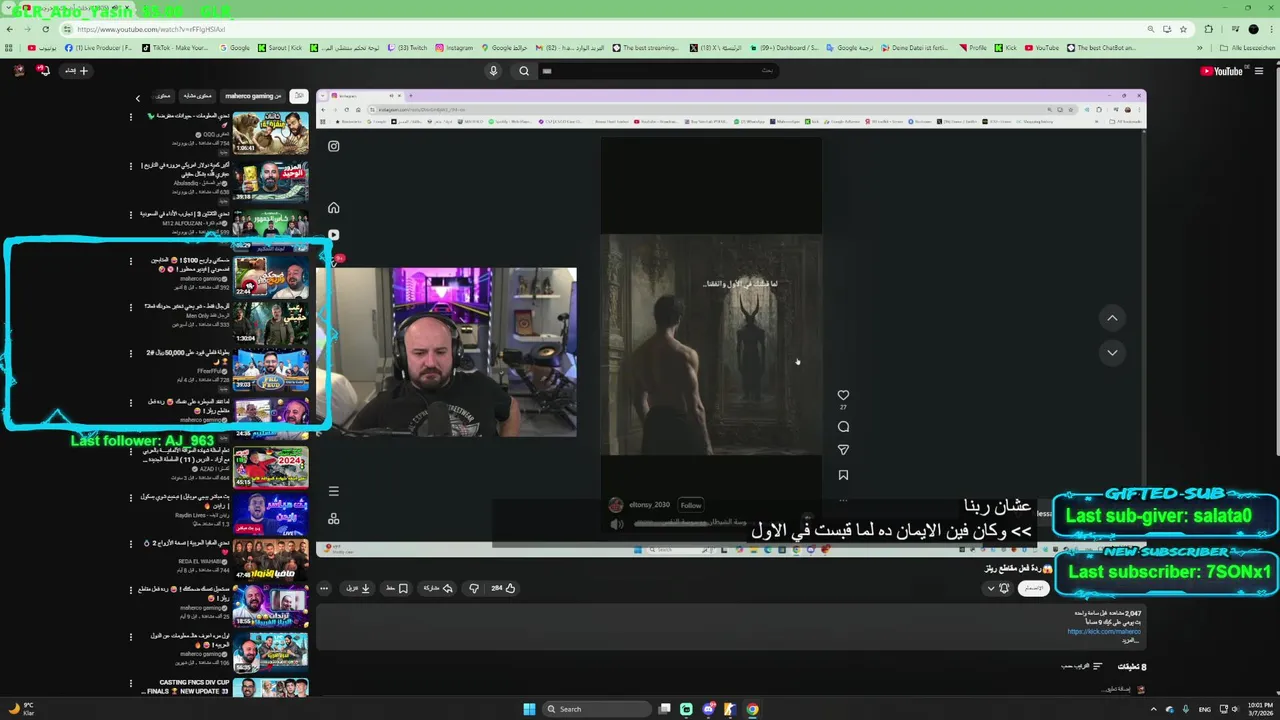Click the Follow button beside eltorsy_2030
This screenshot has height=720, width=1280.
tap(691, 505)
